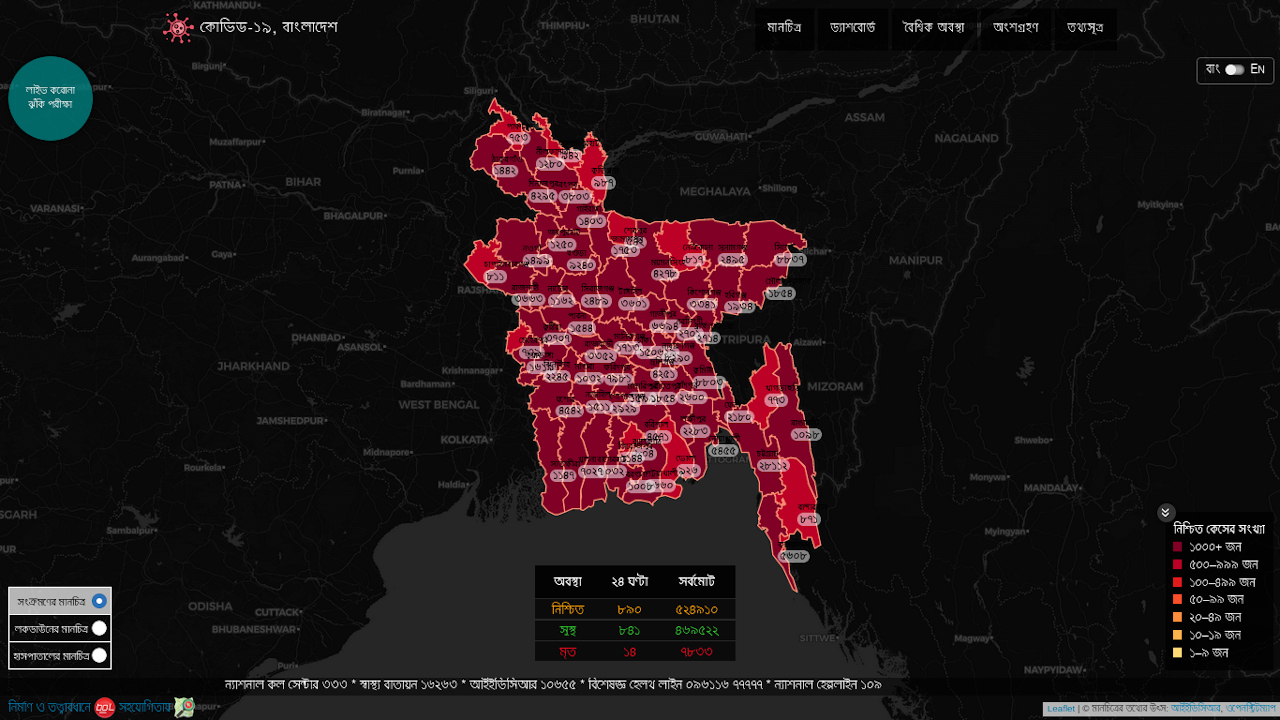Click the ১০০০+ জন dark red legend swatch
Image resolution: width=1280 pixels, height=720 pixels.
[1178, 547]
